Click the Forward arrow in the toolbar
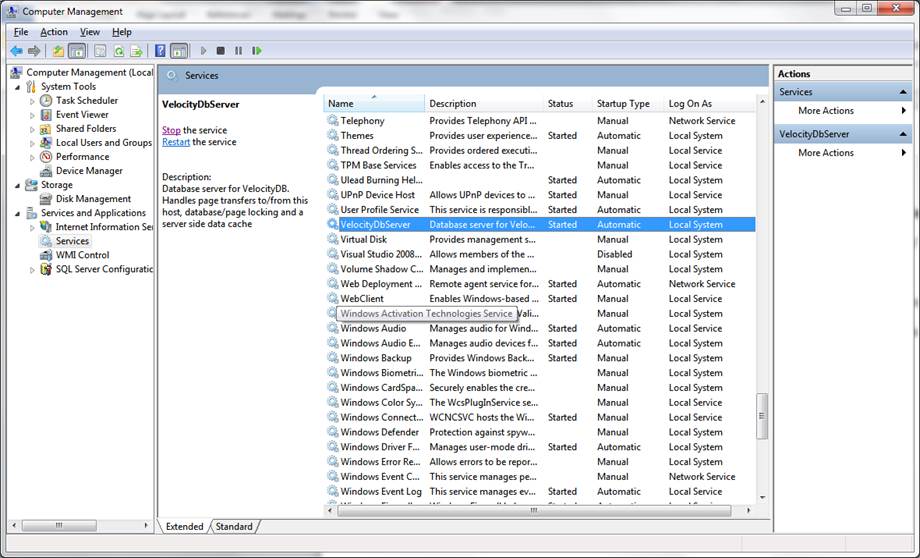920x558 pixels. [x=34, y=51]
